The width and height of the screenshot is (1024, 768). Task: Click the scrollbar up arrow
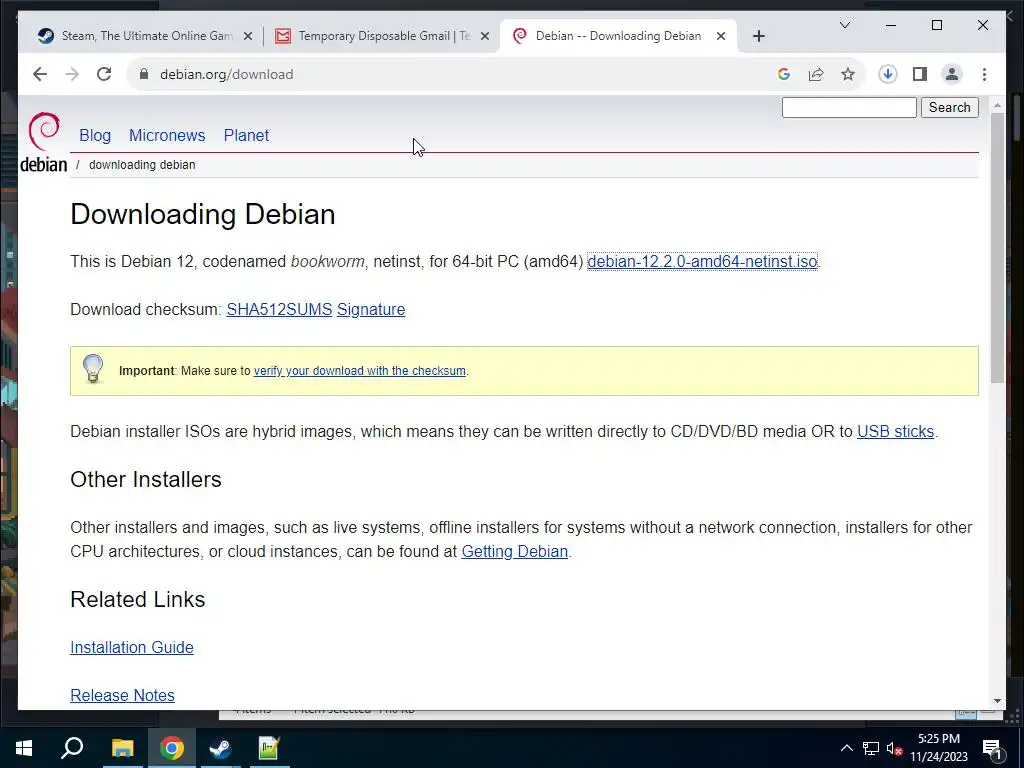click(x=997, y=104)
